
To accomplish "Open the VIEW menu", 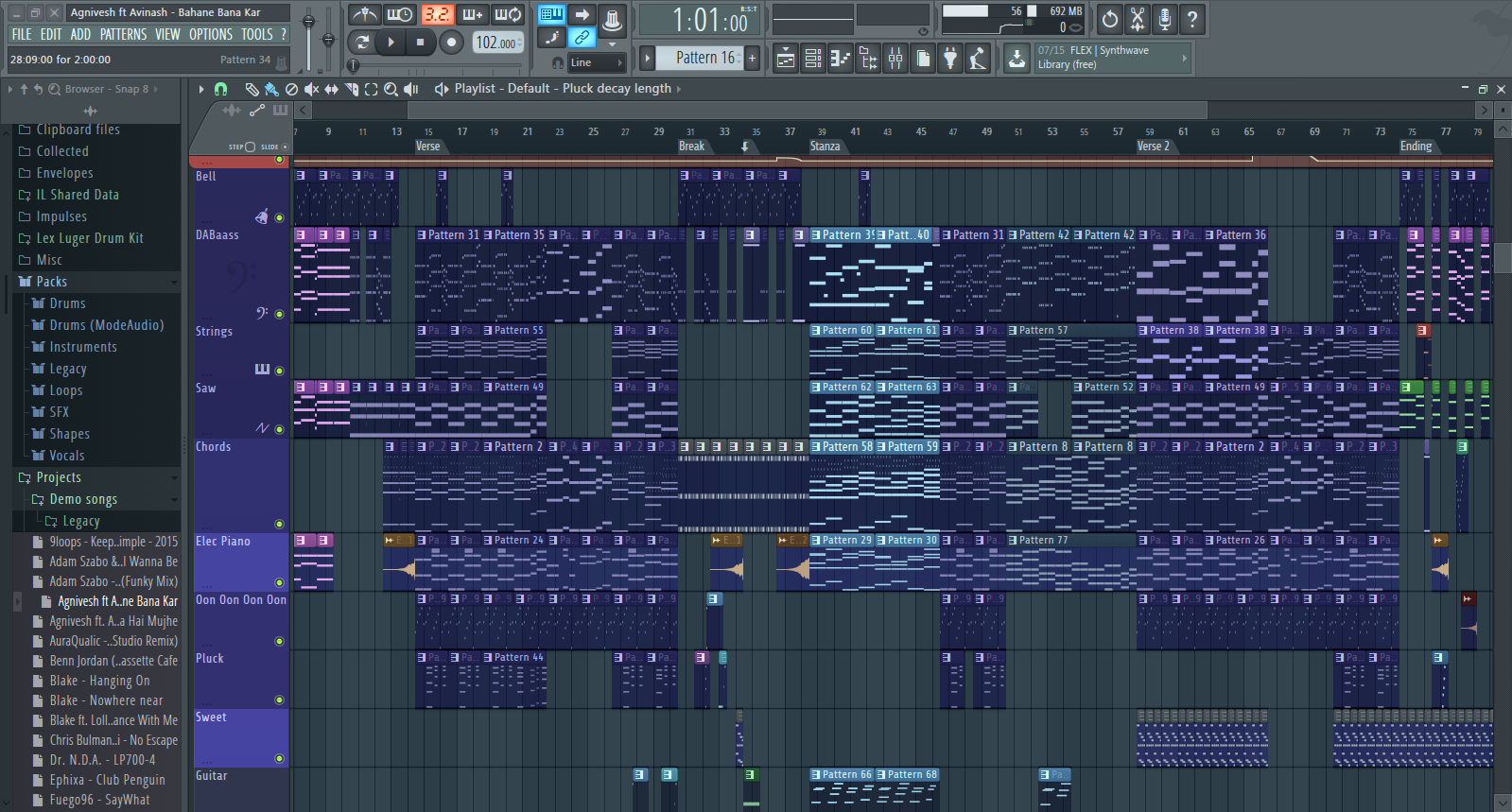I will tap(167, 34).
